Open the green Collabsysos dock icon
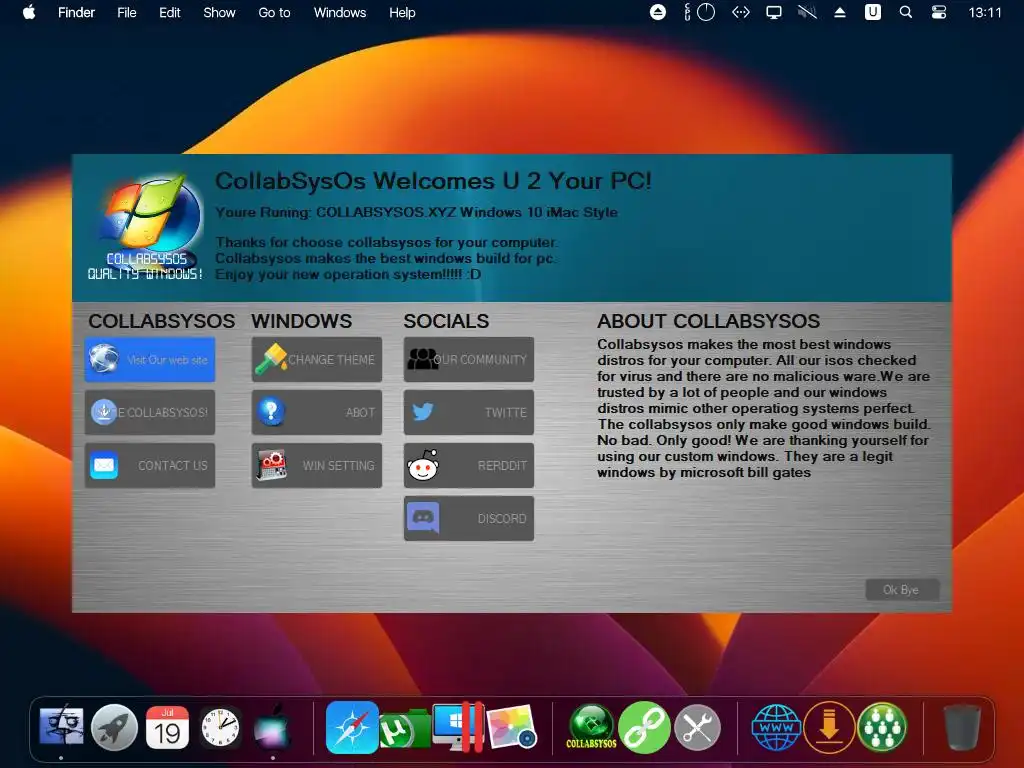 pos(592,726)
